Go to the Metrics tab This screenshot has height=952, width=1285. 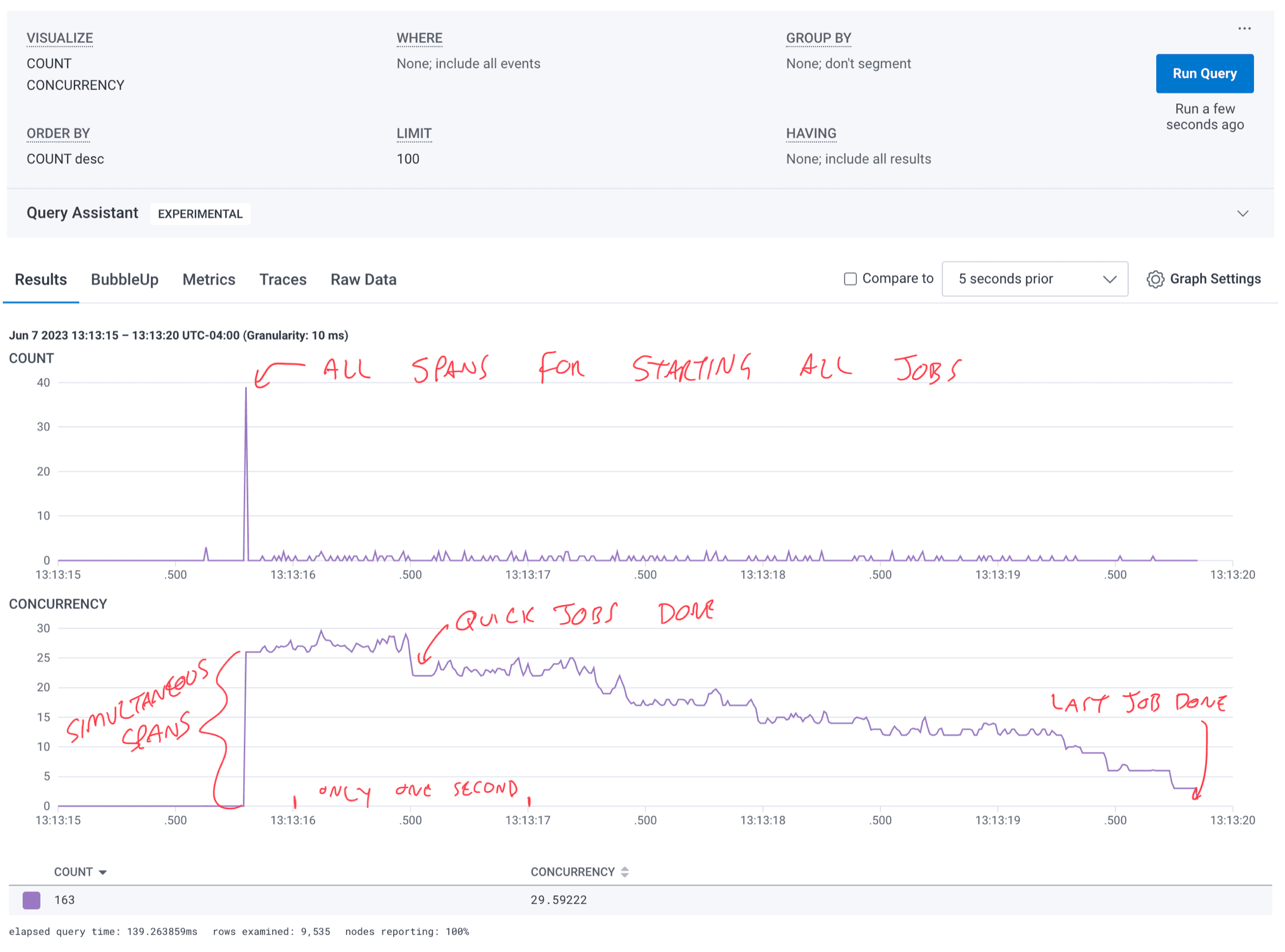pyautogui.click(x=209, y=280)
